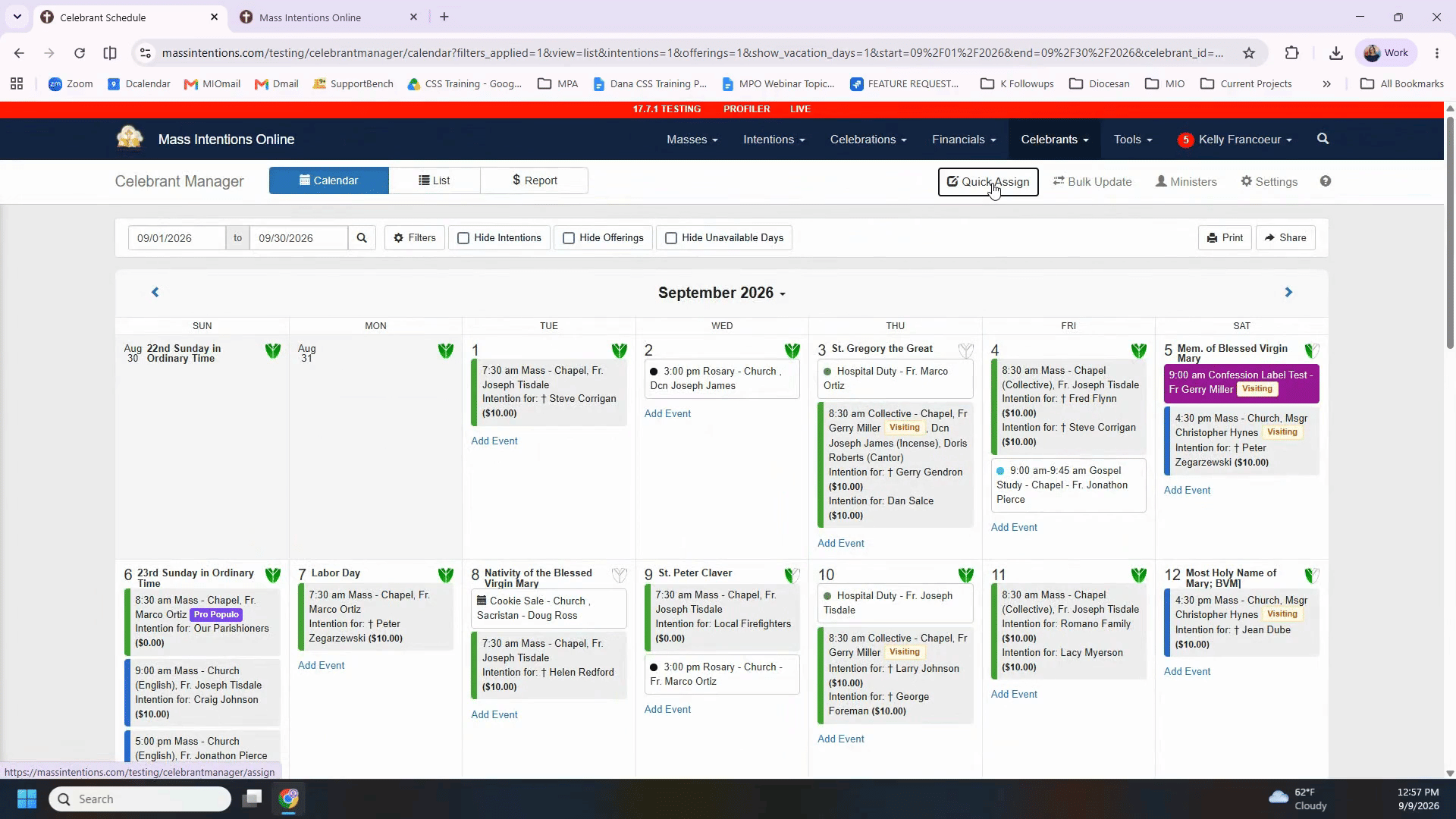Select the Calendar view tab
This screenshot has height=819, width=1456.
coord(328,180)
